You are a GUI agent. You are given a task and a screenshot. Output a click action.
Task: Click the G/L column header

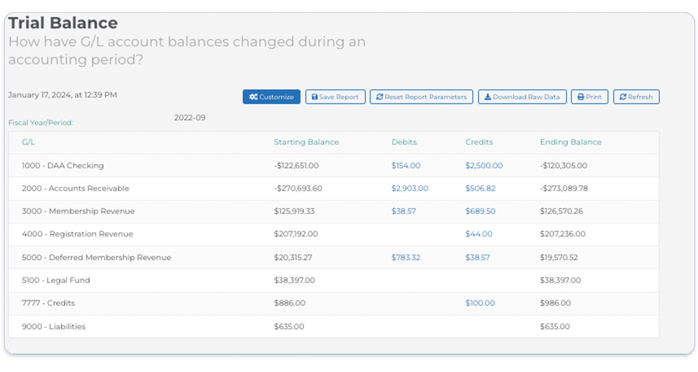(28, 142)
